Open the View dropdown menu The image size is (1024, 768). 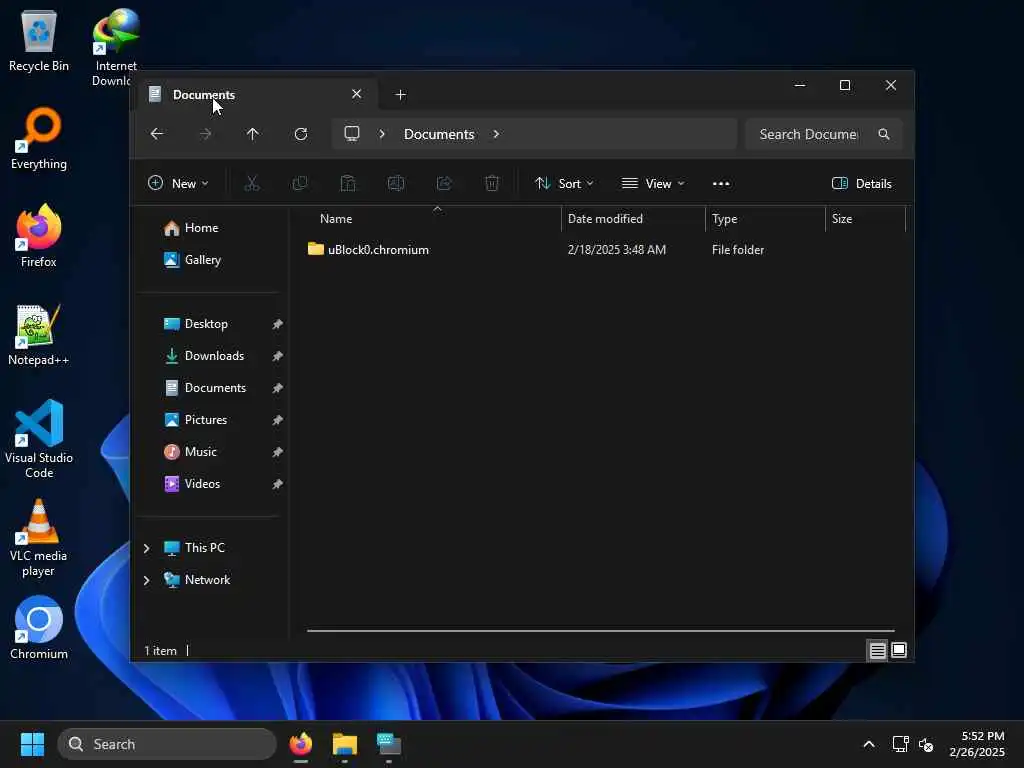653,184
